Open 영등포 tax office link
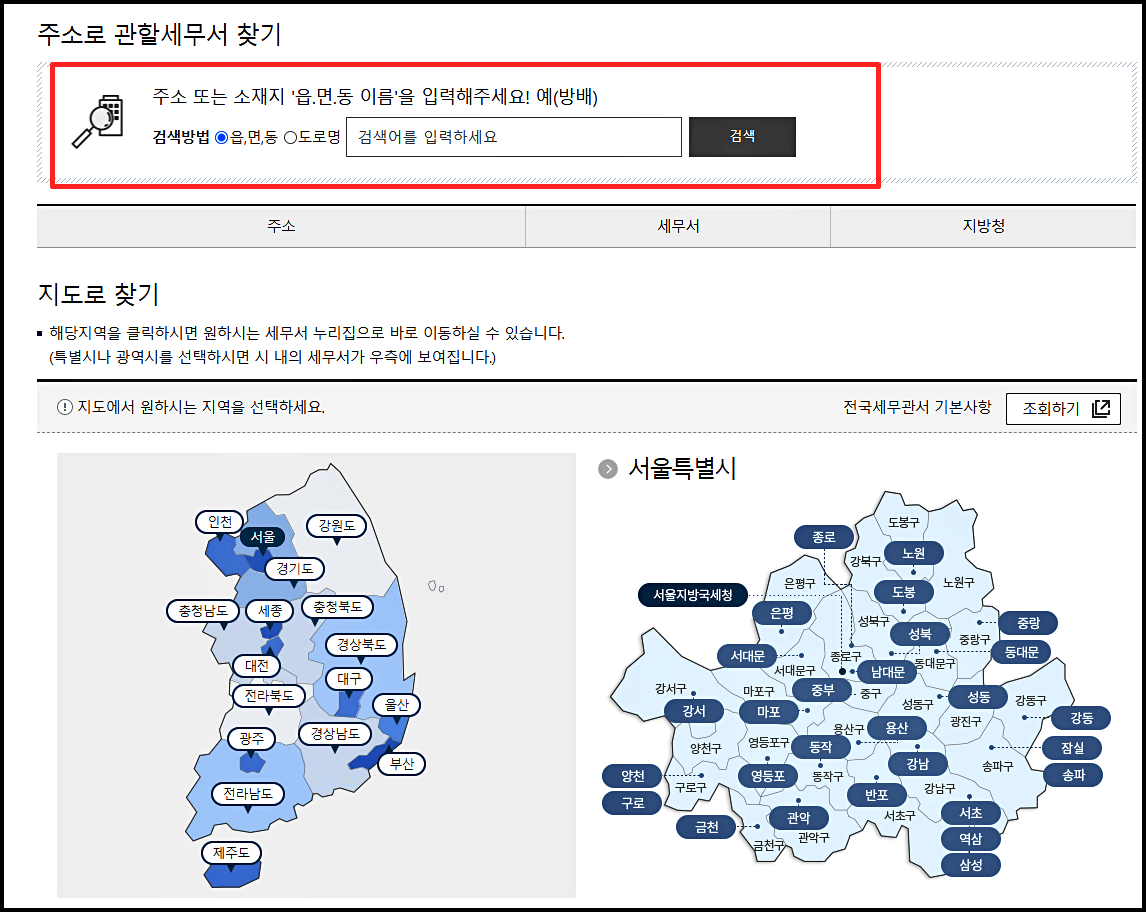 (x=767, y=776)
